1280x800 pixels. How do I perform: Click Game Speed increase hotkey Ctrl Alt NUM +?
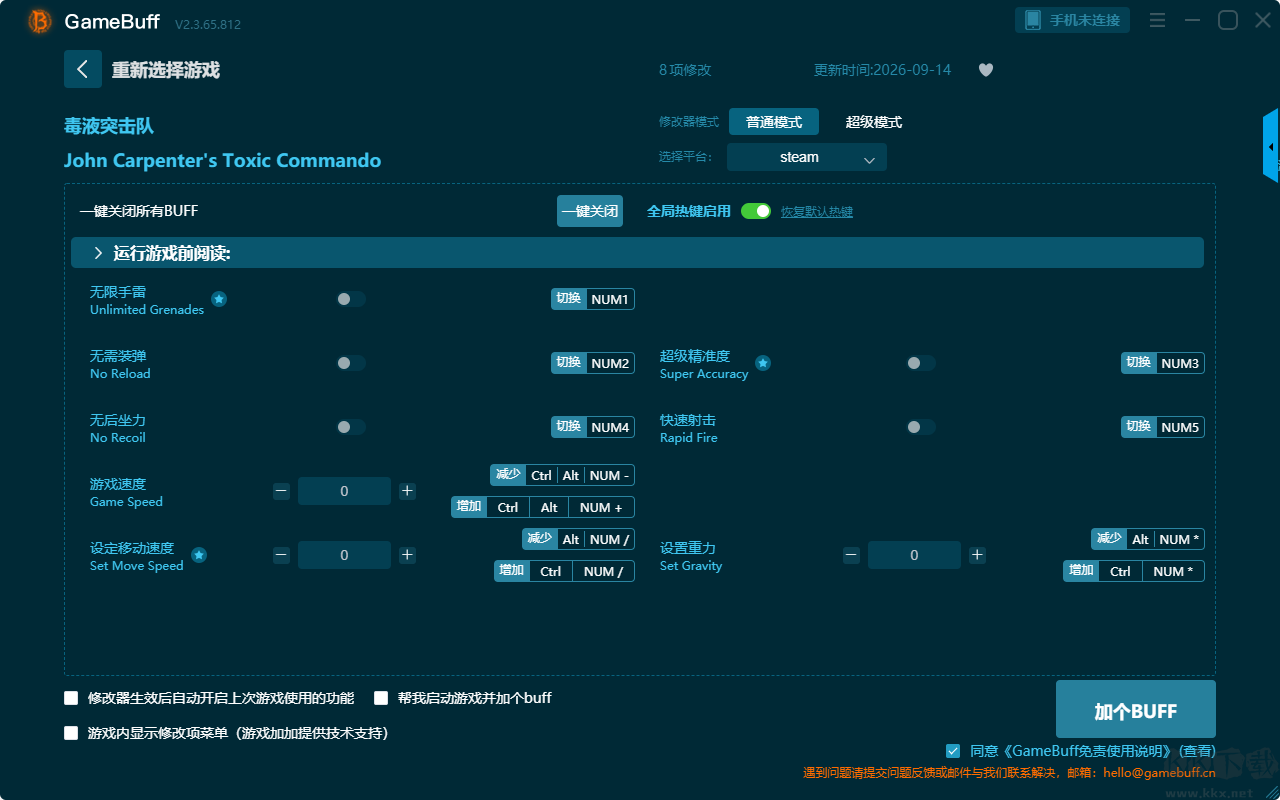[543, 507]
